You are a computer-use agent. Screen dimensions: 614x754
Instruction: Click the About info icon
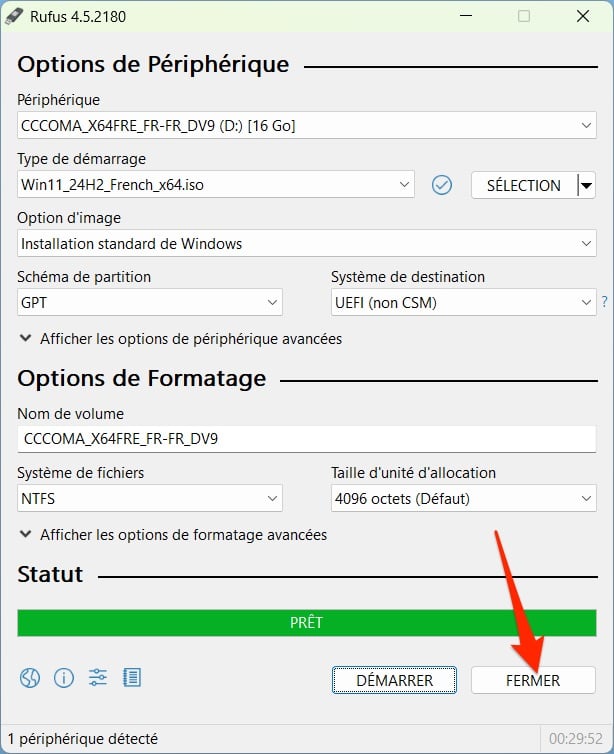(64, 678)
